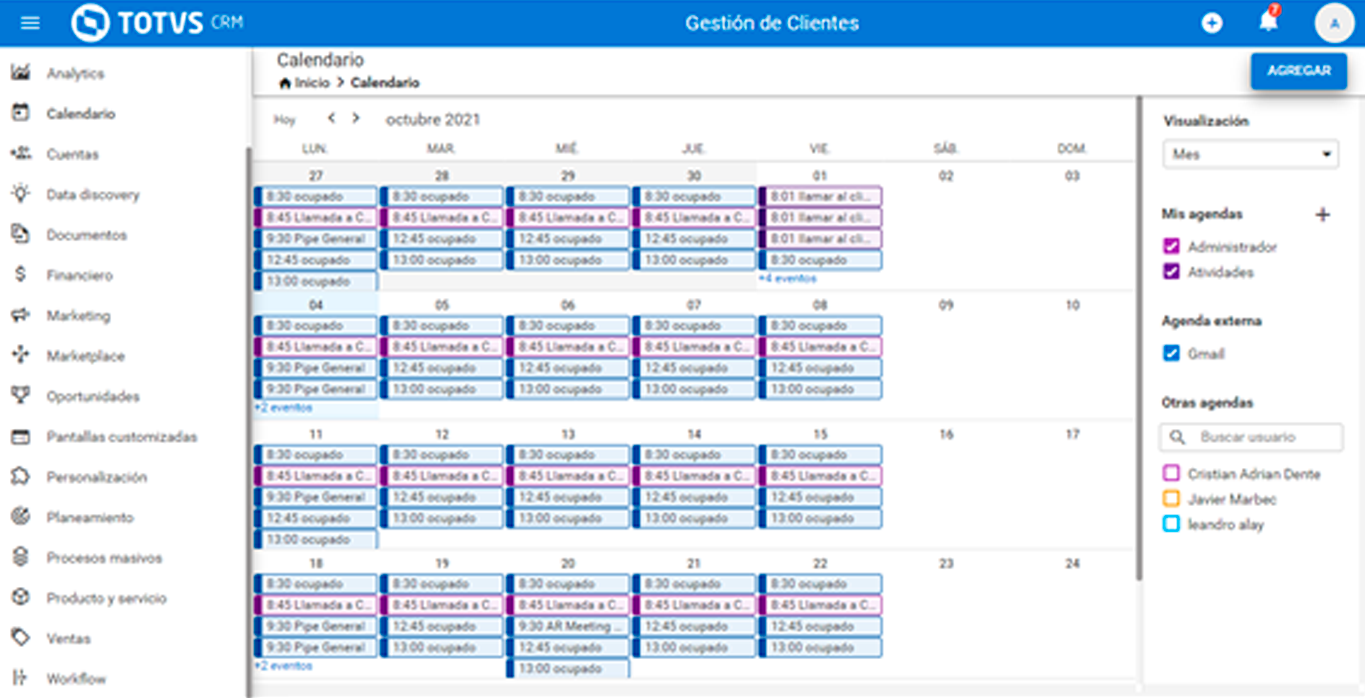Image resolution: width=1365 pixels, height=698 pixels.
Task: Open the hamburger menu icon
Action: (x=30, y=23)
